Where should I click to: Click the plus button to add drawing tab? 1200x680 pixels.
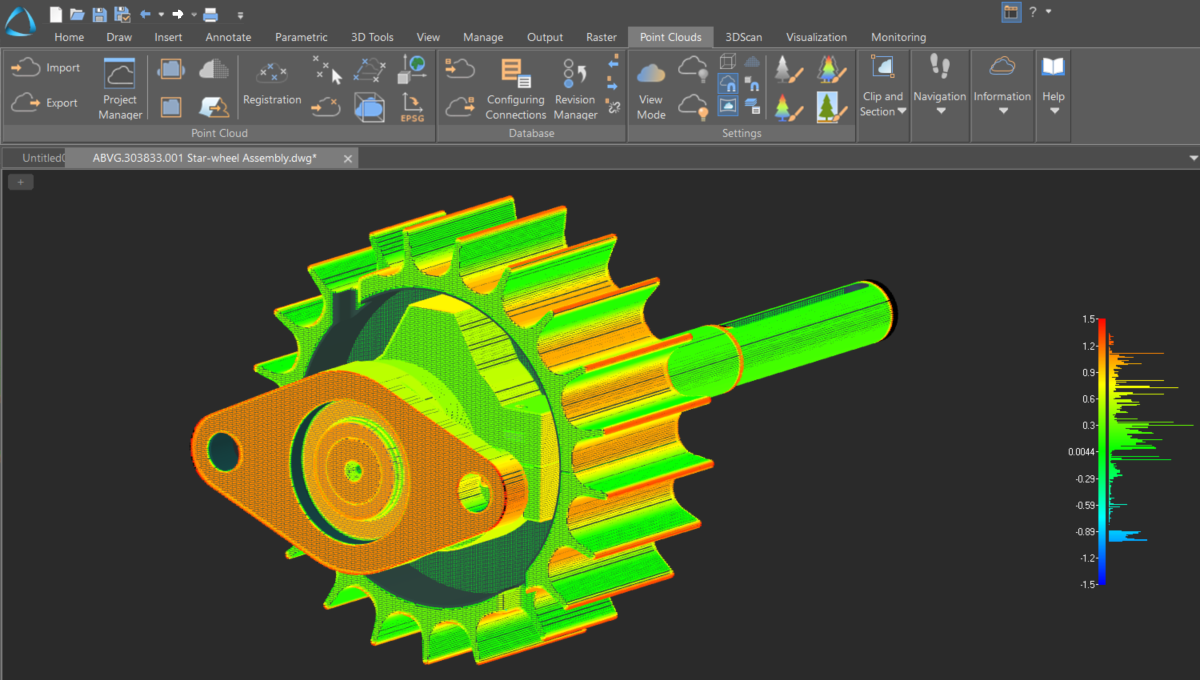coord(21,181)
